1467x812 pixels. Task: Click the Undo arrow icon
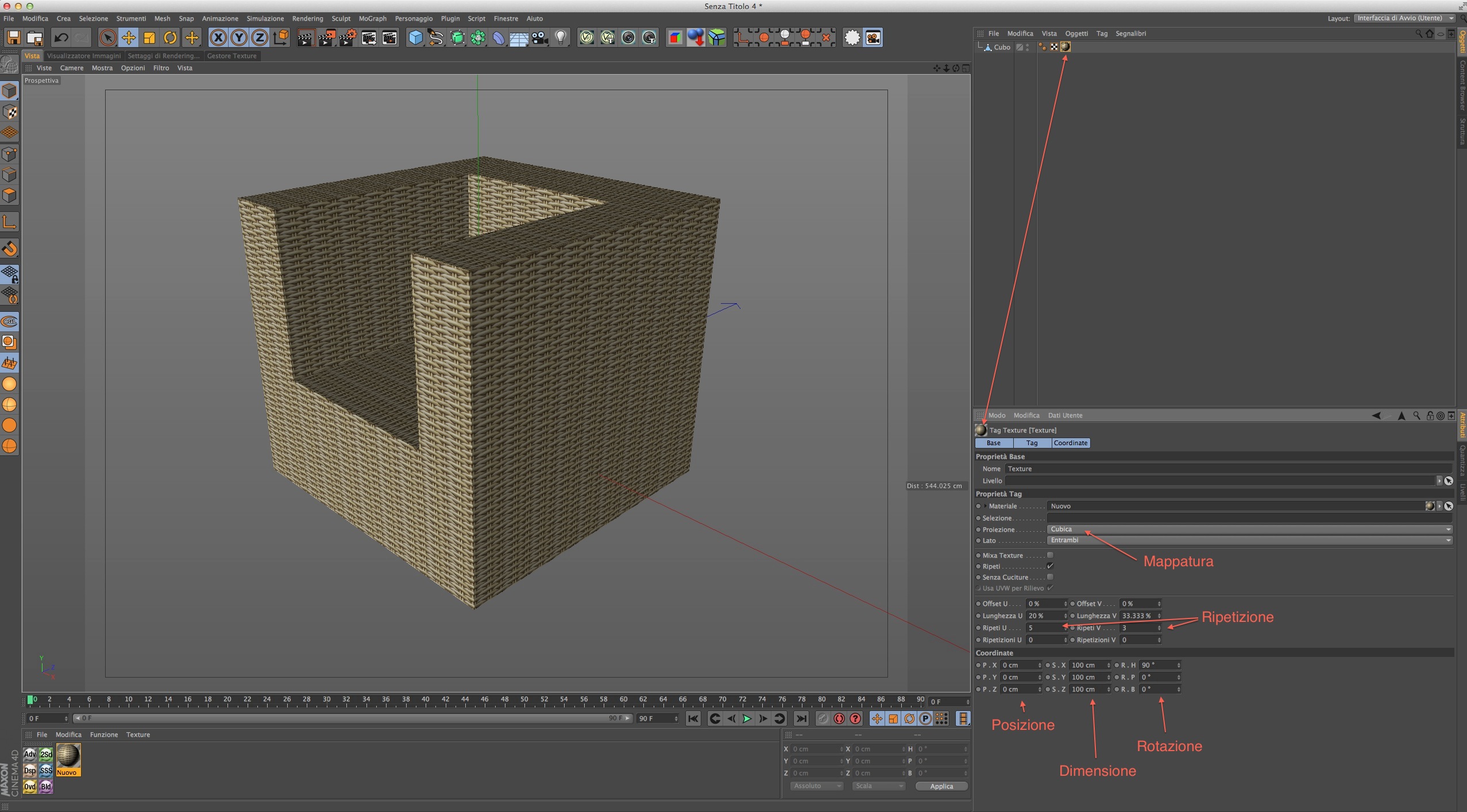pyautogui.click(x=61, y=38)
